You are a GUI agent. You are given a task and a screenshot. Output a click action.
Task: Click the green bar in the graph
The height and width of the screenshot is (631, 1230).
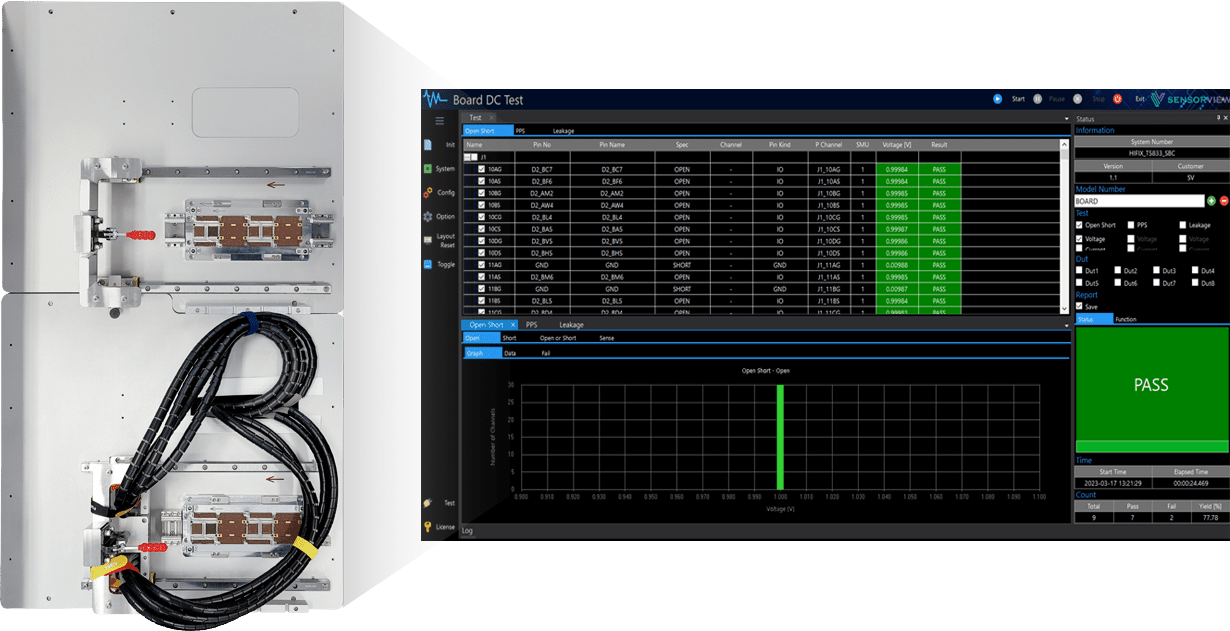pyautogui.click(x=780, y=435)
